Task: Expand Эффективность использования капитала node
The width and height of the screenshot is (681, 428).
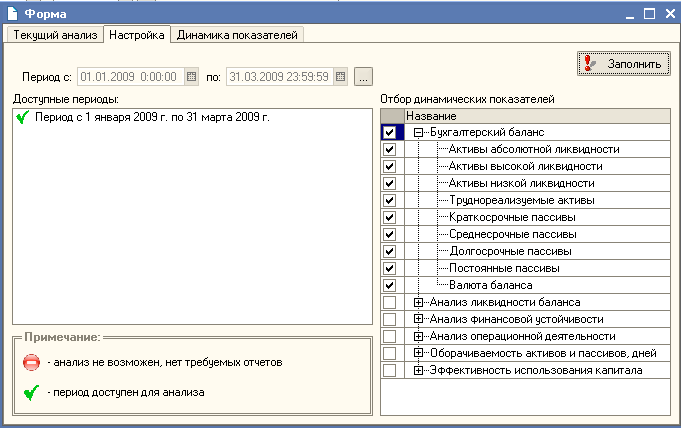Action: 418,370
